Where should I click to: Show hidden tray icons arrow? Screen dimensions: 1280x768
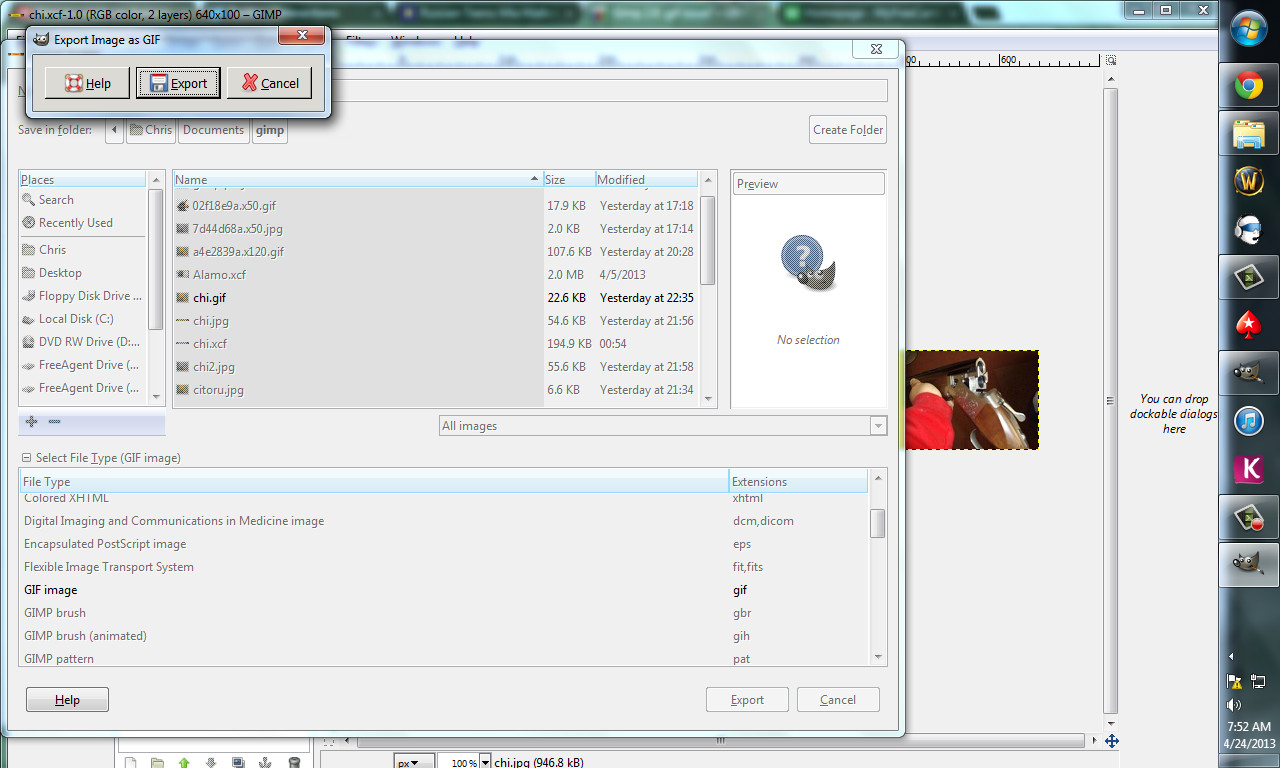pos(1232,656)
